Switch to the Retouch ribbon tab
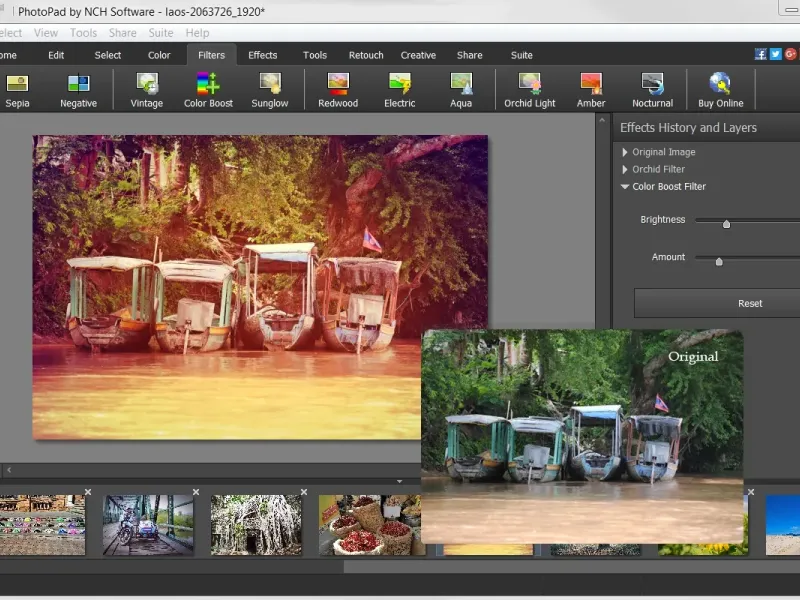Screen dimensions: 800x600 366,55
